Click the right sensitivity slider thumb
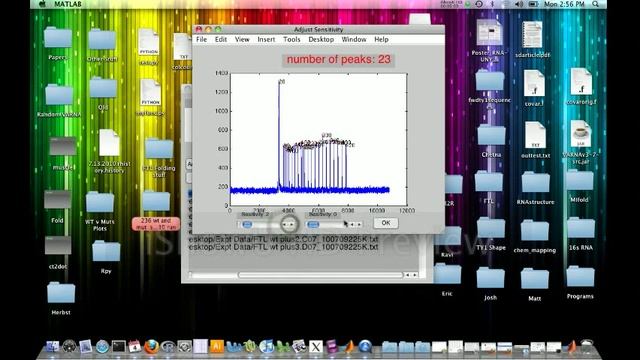The width and height of the screenshot is (640, 360). point(313,224)
